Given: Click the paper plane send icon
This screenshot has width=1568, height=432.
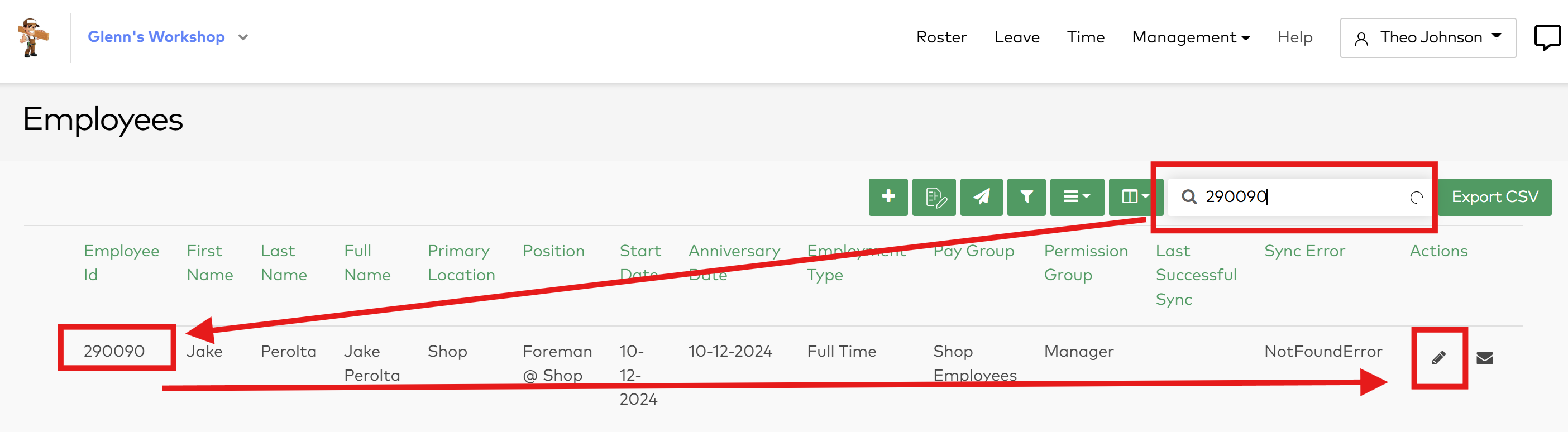Looking at the screenshot, I should 981,196.
